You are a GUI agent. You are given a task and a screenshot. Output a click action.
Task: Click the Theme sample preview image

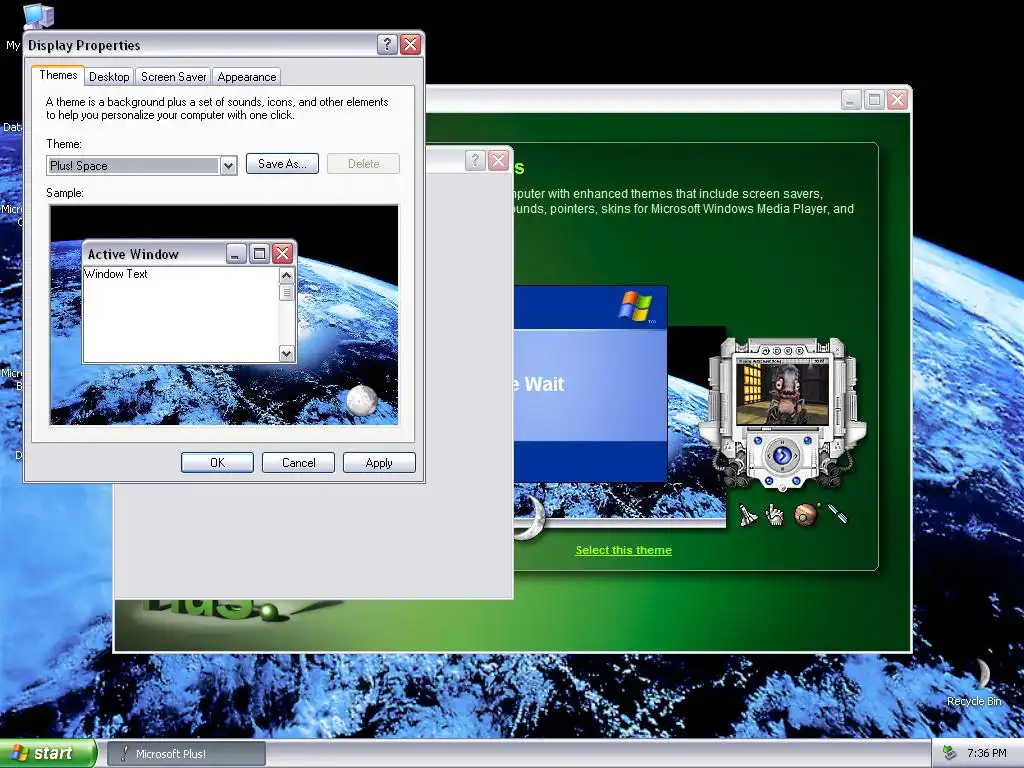(x=224, y=315)
